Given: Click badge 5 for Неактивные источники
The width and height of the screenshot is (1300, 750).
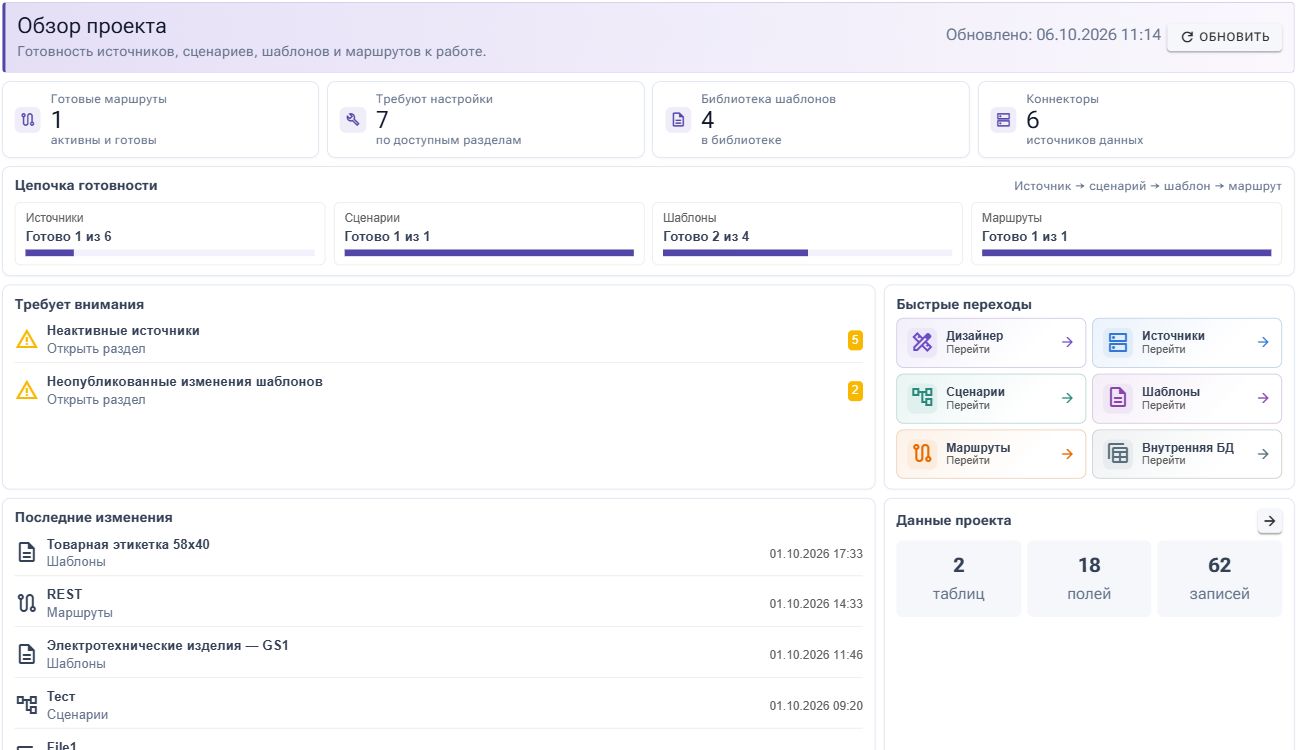Looking at the screenshot, I should [x=855, y=340].
